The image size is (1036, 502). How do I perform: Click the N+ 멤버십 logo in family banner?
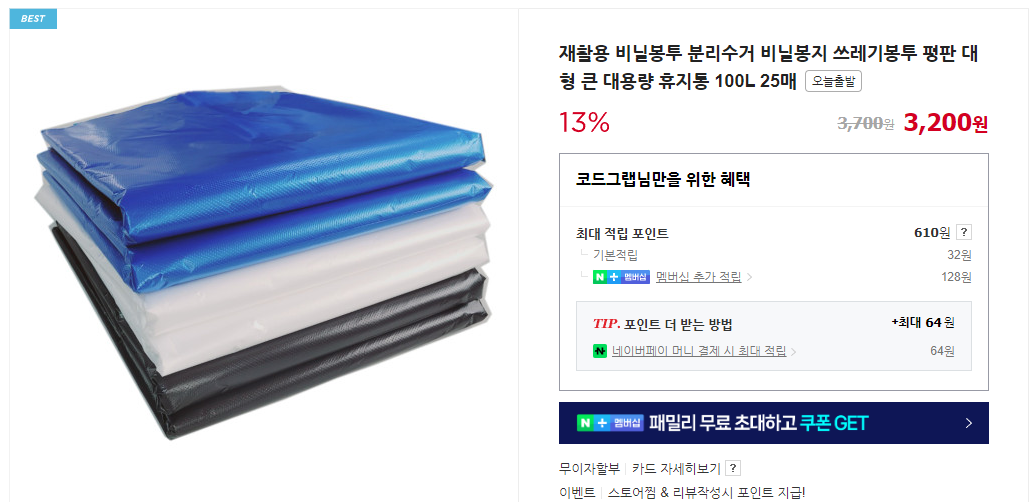[x=610, y=423]
